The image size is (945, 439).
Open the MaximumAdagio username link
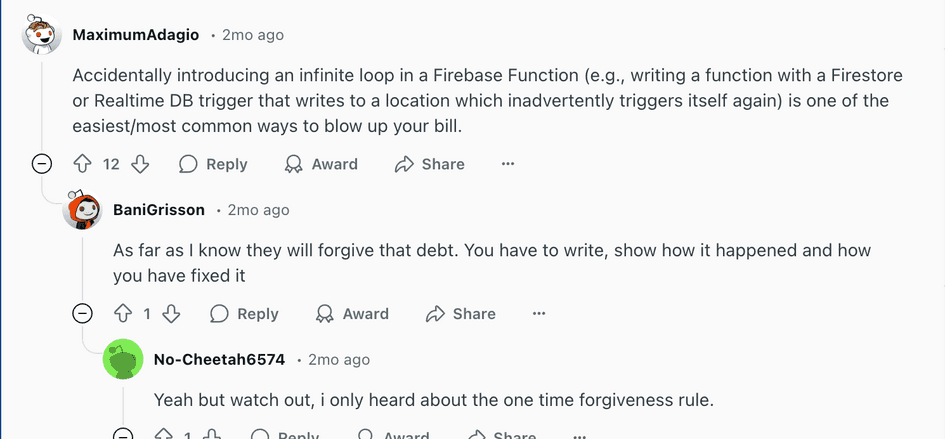[137, 35]
